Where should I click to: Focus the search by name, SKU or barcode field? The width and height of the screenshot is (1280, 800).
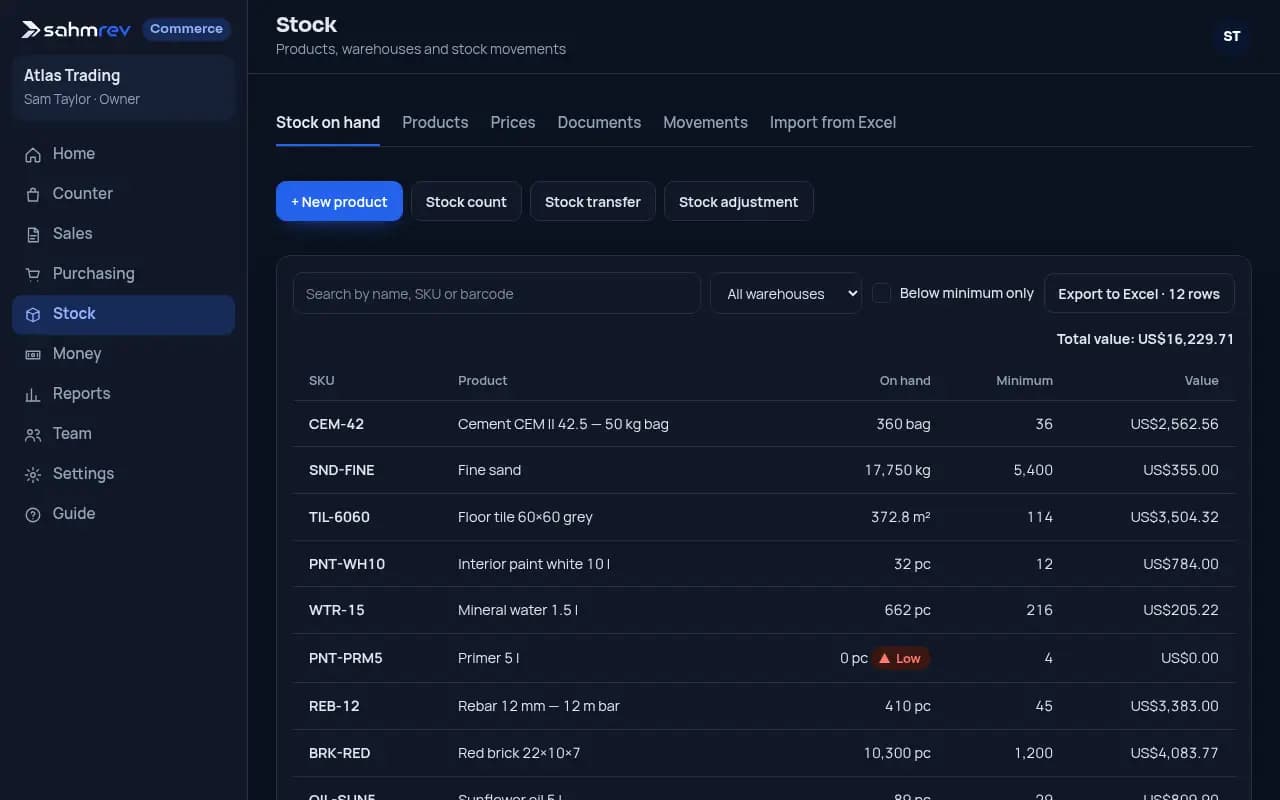[497, 293]
